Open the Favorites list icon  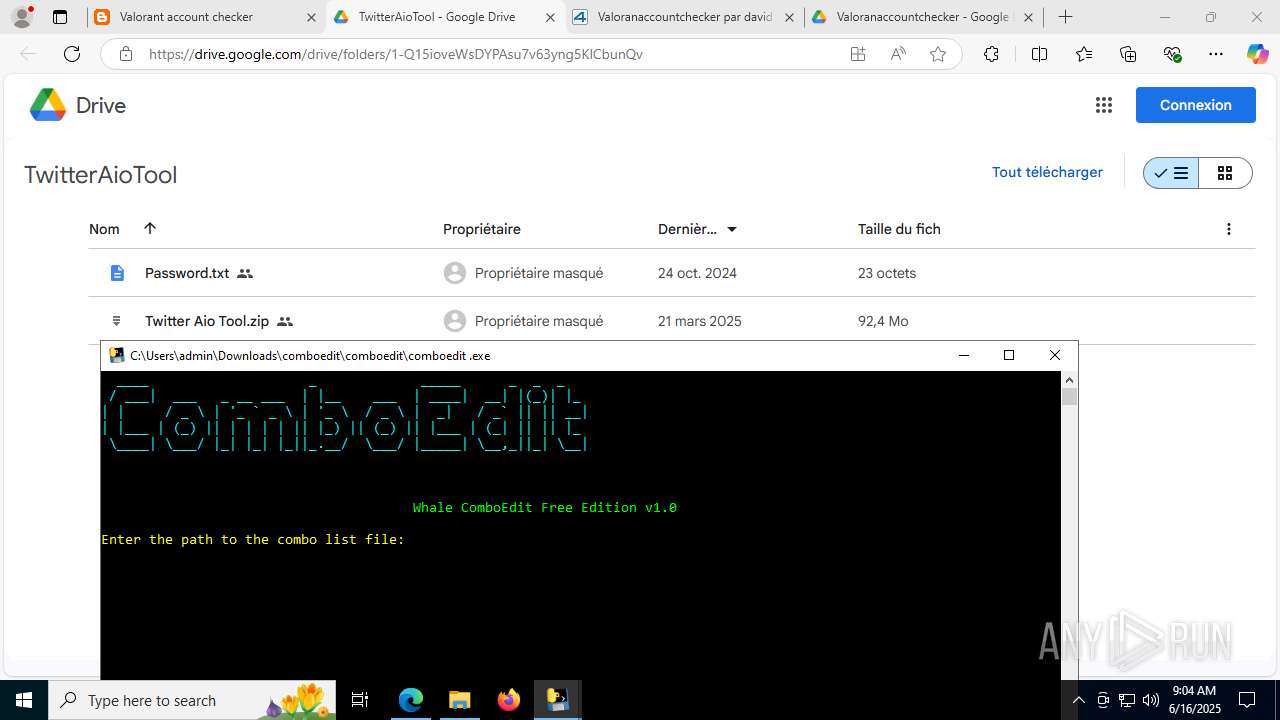(x=1084, y=54)
